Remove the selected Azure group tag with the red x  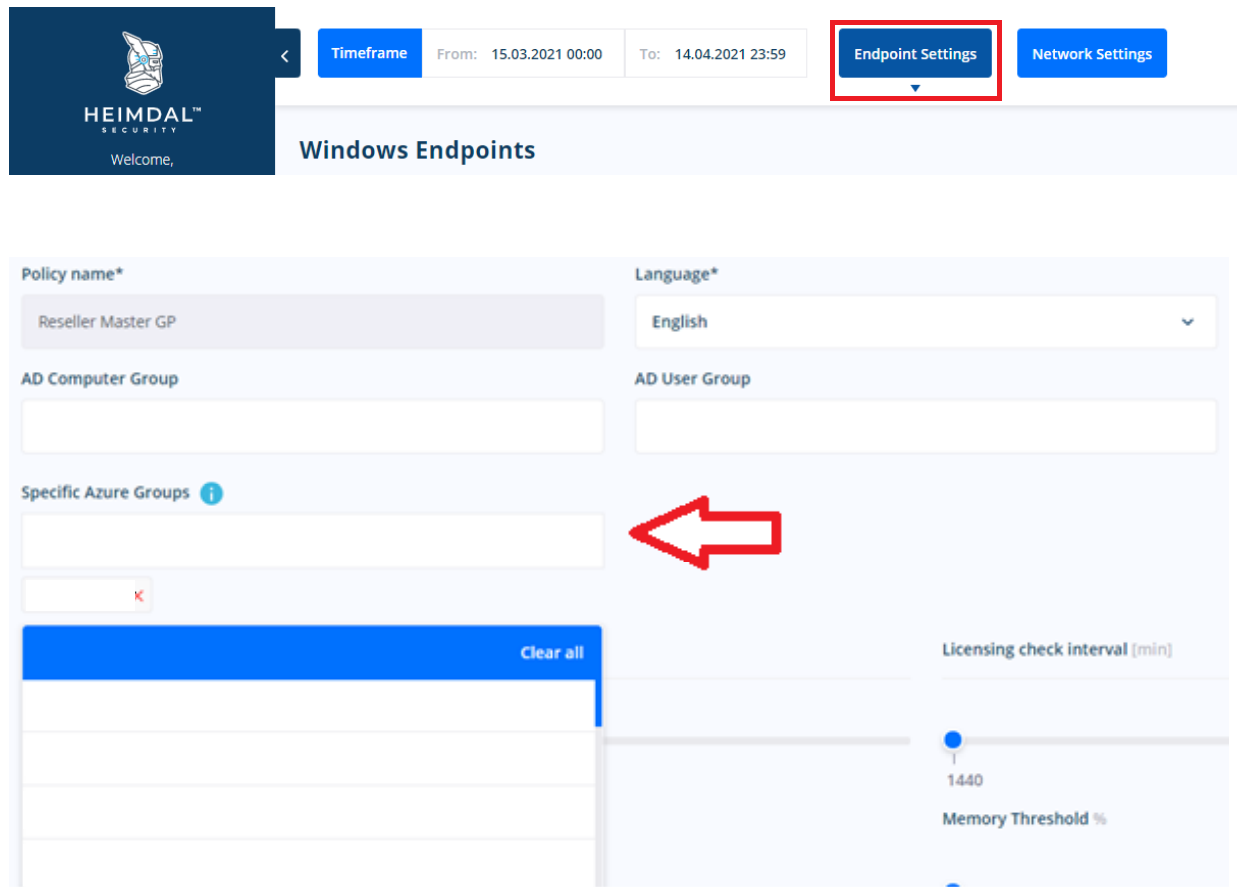point(138,596)
